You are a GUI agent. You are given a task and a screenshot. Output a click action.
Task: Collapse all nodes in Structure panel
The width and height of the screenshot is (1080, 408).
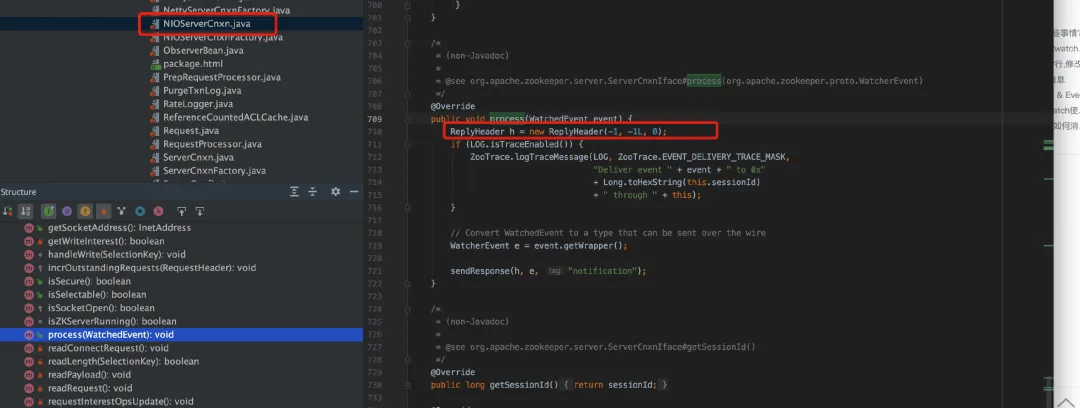313,192
